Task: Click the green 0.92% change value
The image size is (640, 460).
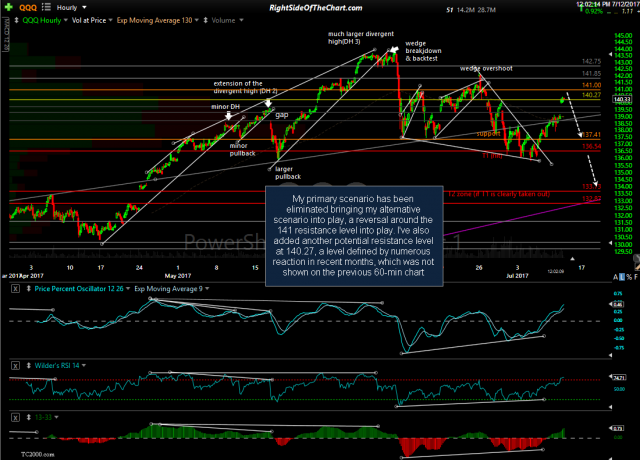Action: point(593,11)
